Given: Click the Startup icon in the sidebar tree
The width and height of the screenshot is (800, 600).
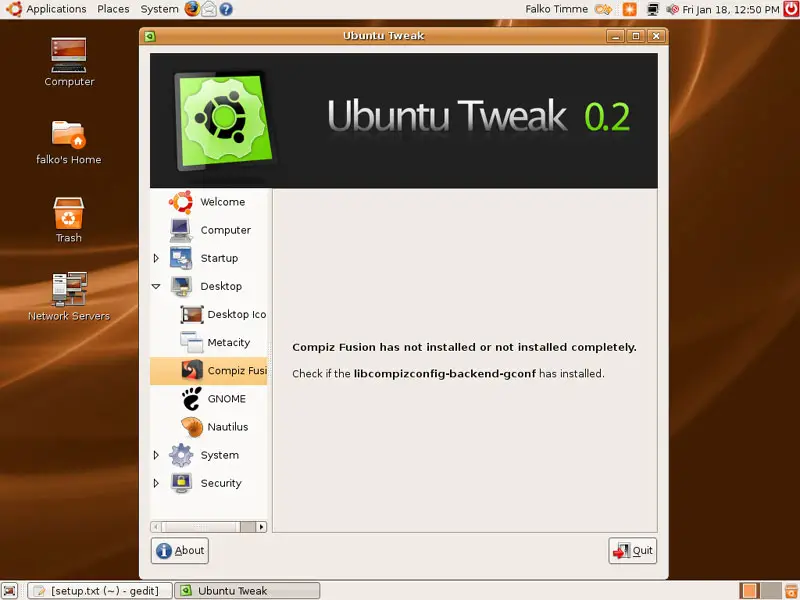Looking at the screenshot, I should coord(181,258).
